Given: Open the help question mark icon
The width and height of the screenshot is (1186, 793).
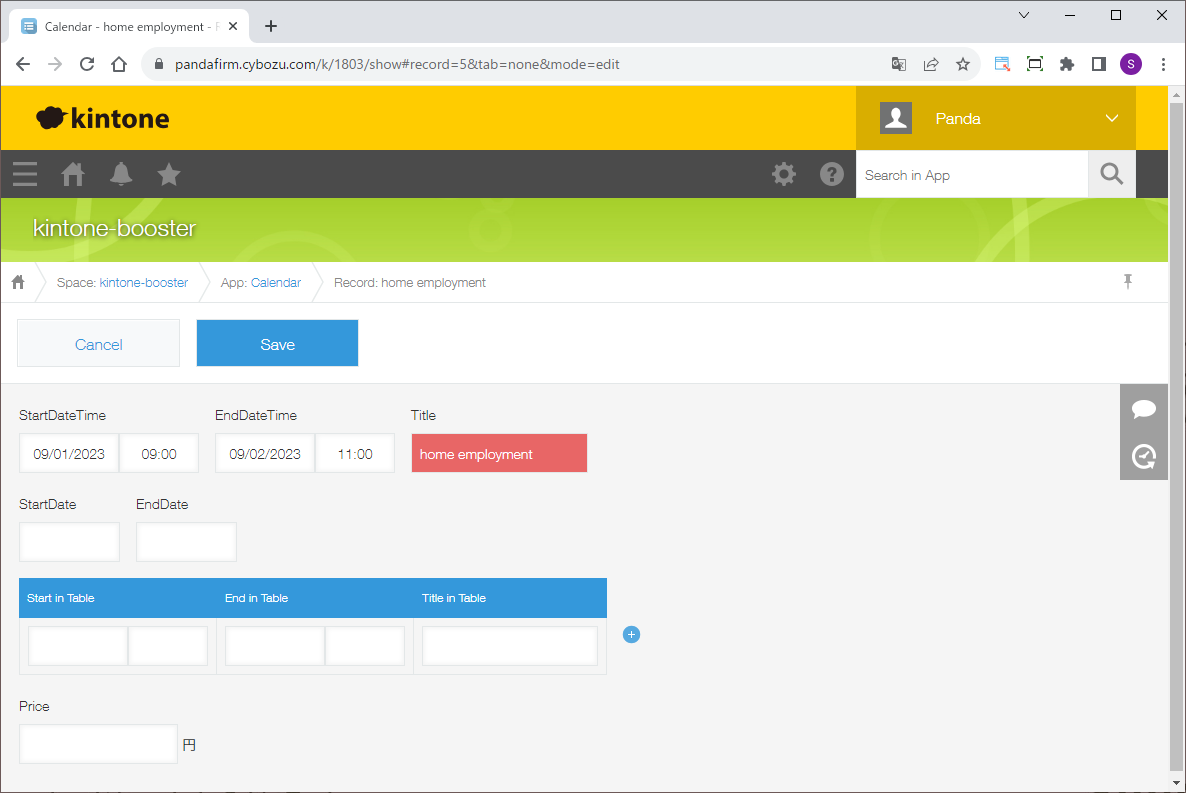Looking at the screenshot, I should (832, 175).
